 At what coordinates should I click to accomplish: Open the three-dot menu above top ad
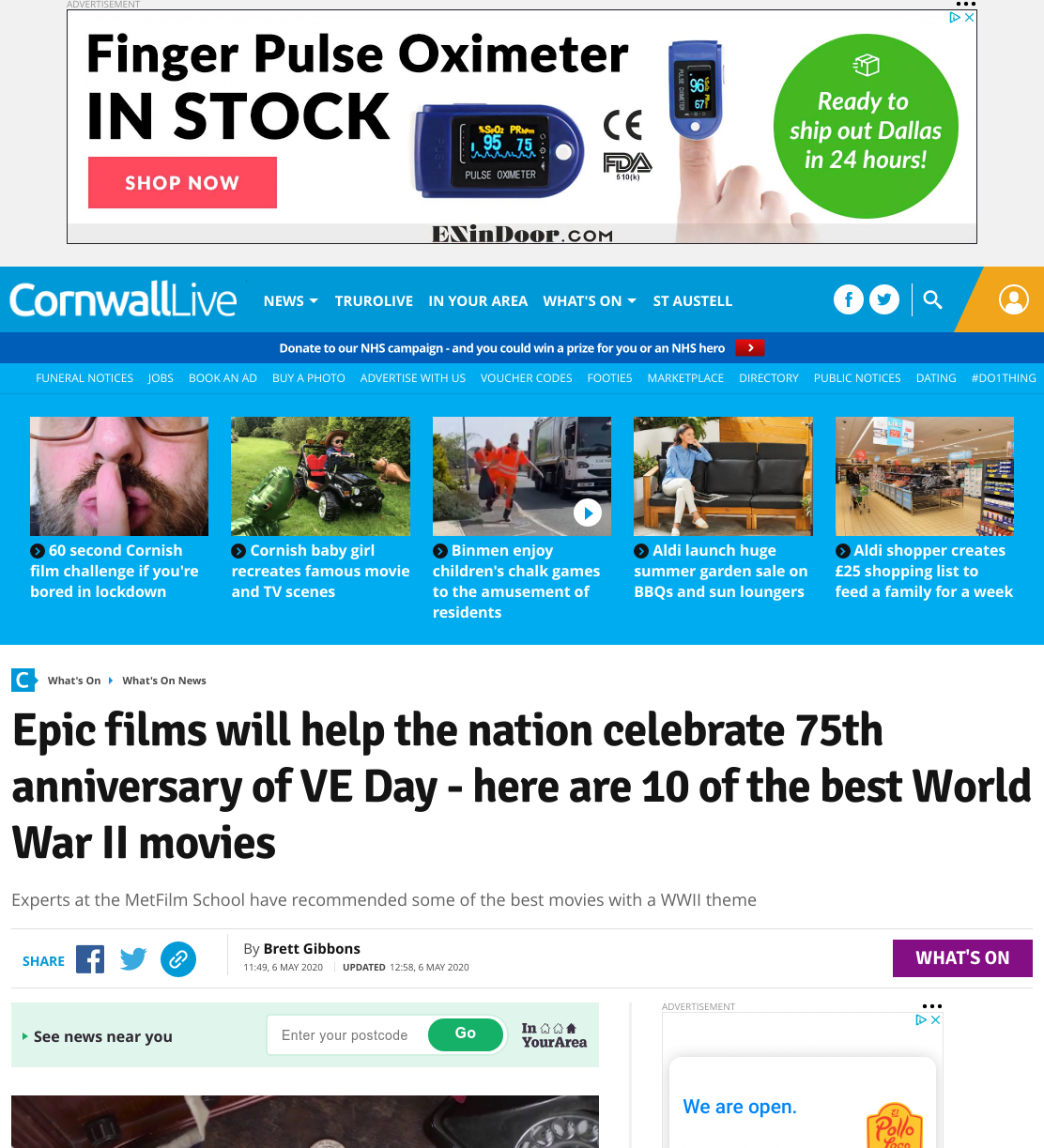[x=966, y=4]
